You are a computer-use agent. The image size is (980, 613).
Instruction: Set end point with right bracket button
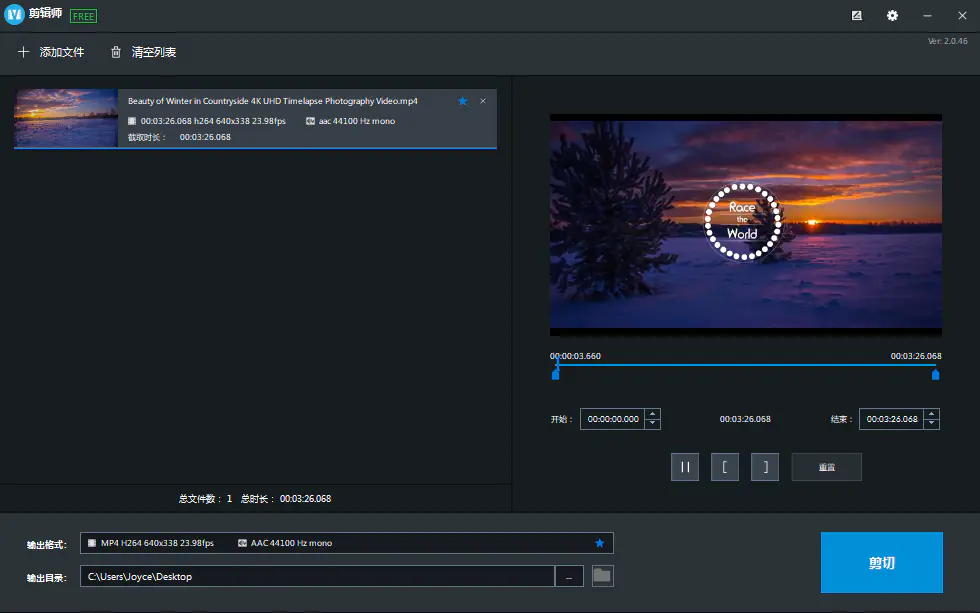764,467
